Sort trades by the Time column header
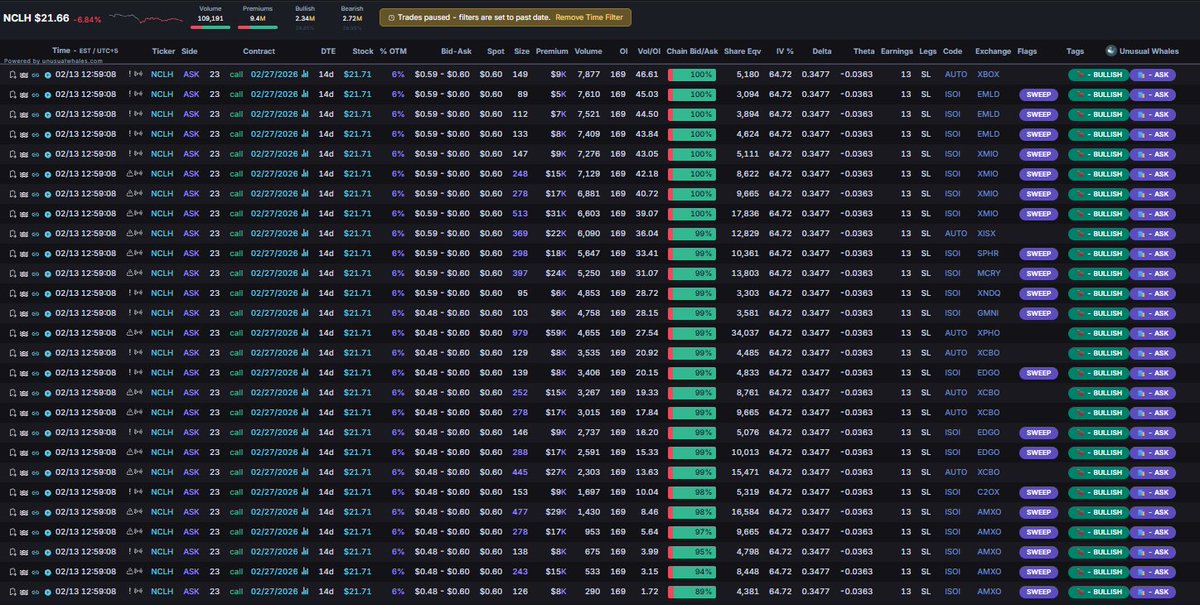 [61, 50]
